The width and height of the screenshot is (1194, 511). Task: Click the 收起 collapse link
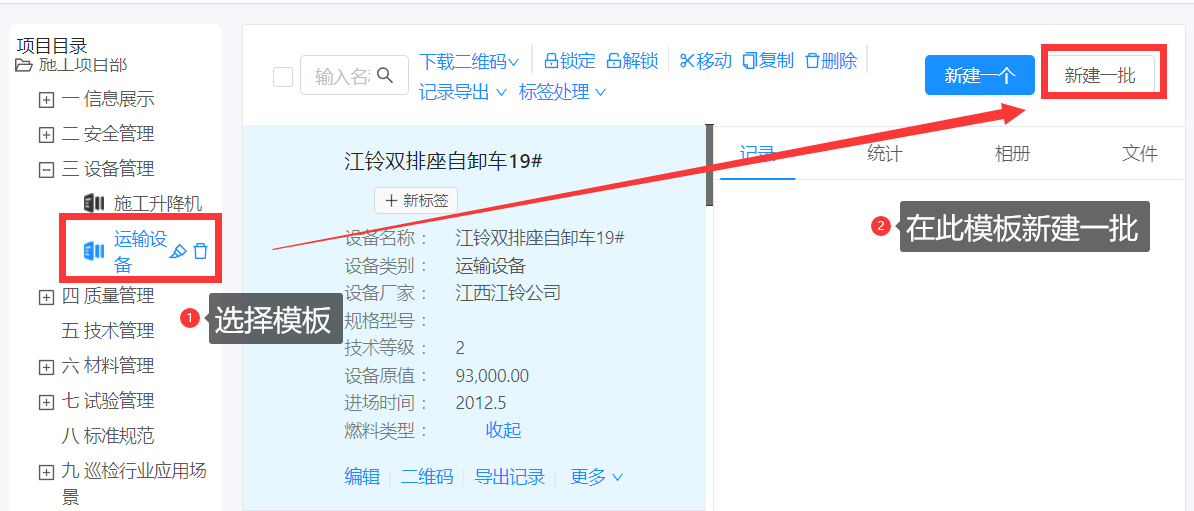pyautogui.click(x=503, y=430)
